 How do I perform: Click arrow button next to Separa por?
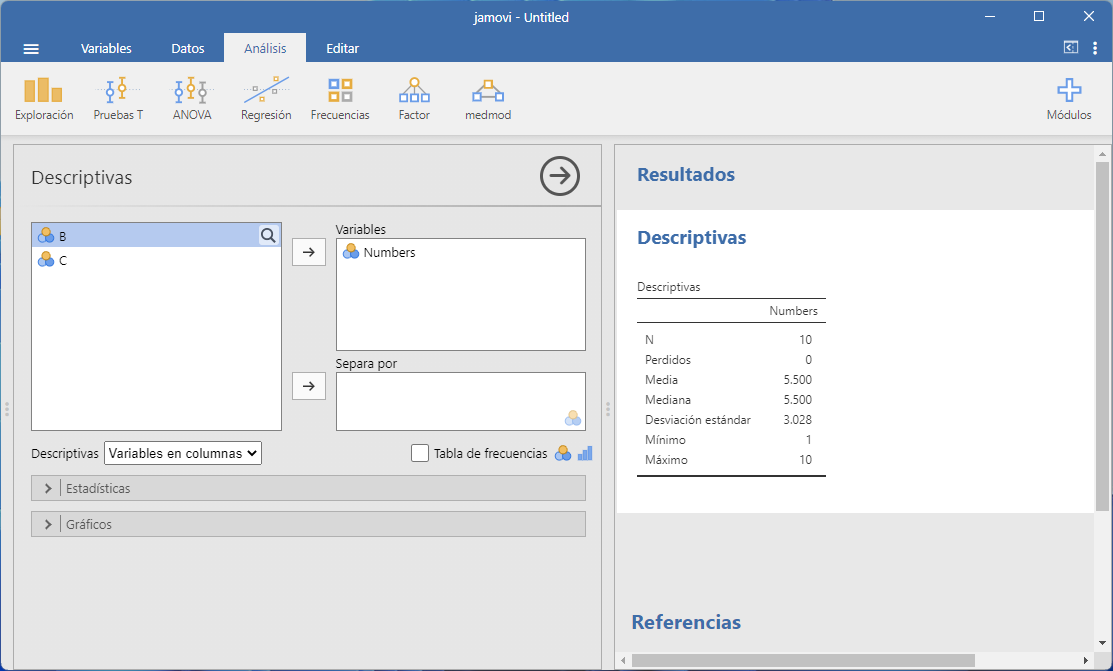(x=308, y=386)
